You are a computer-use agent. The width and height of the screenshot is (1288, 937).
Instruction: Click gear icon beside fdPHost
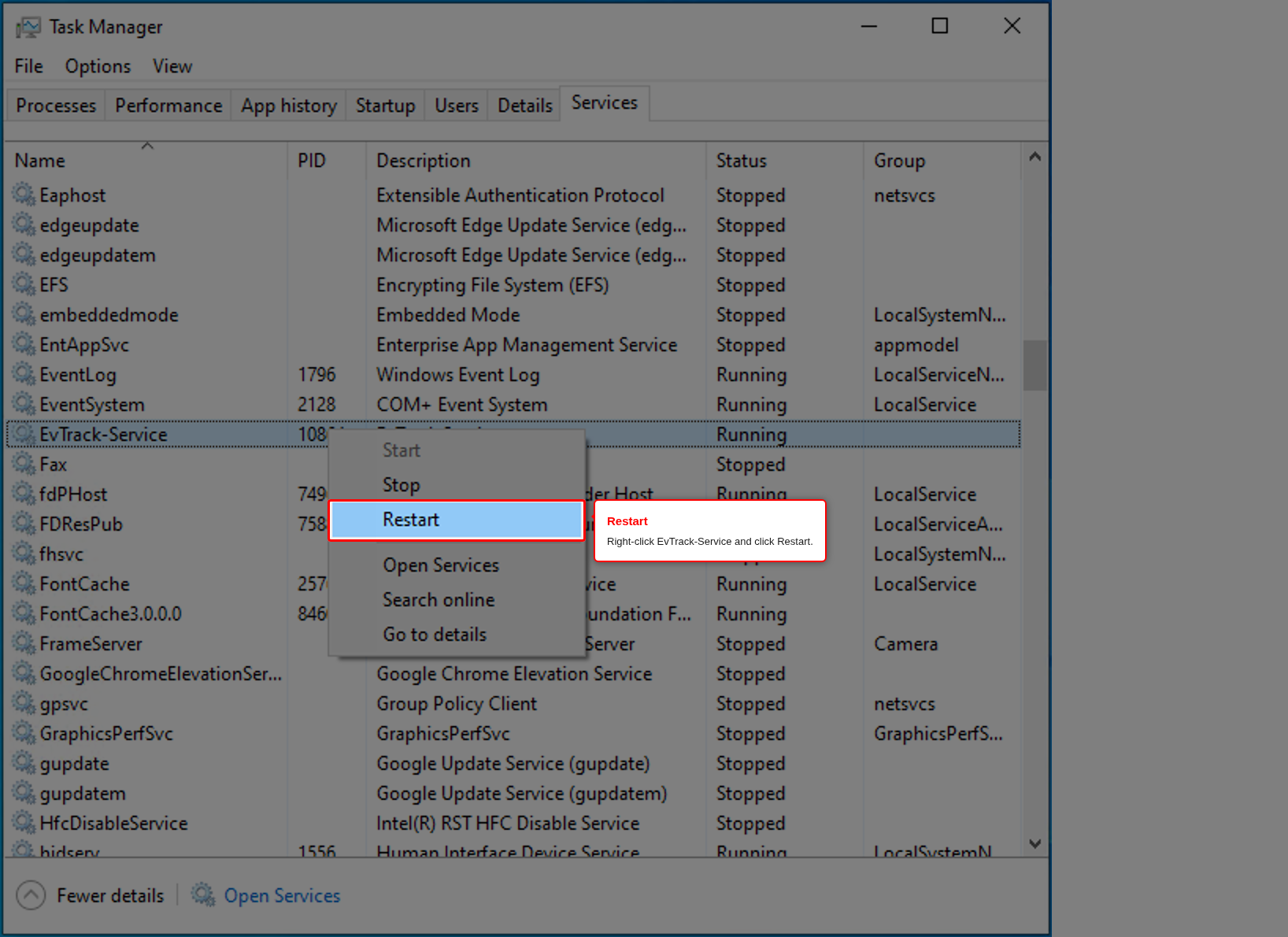point(24,493)
